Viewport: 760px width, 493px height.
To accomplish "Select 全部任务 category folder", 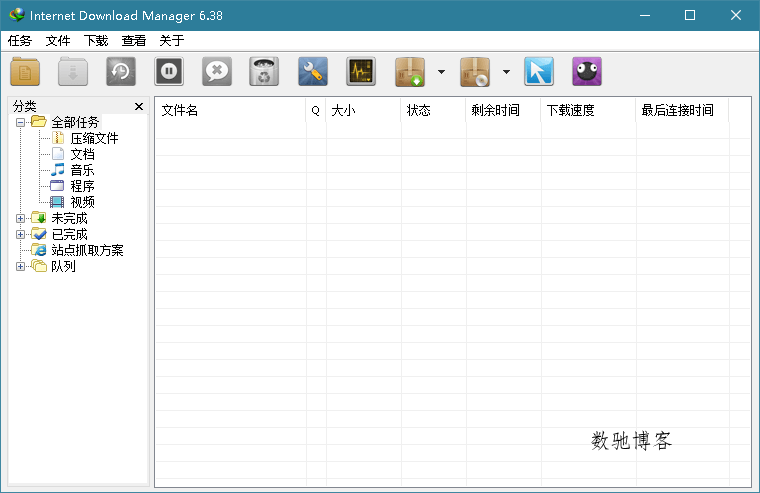I will click(x=75, y=122).
